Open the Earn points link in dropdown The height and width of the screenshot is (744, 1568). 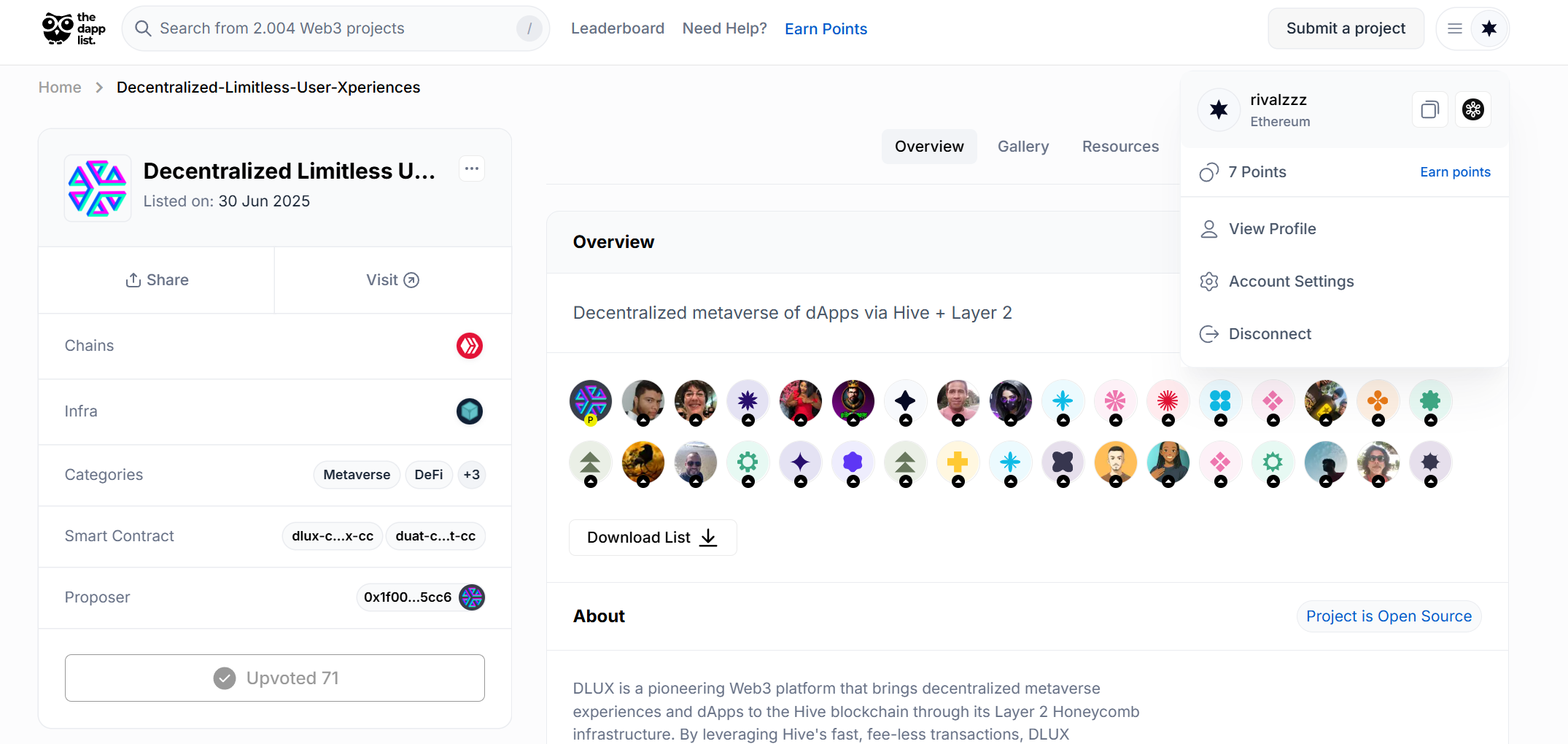pos(1455,172)
